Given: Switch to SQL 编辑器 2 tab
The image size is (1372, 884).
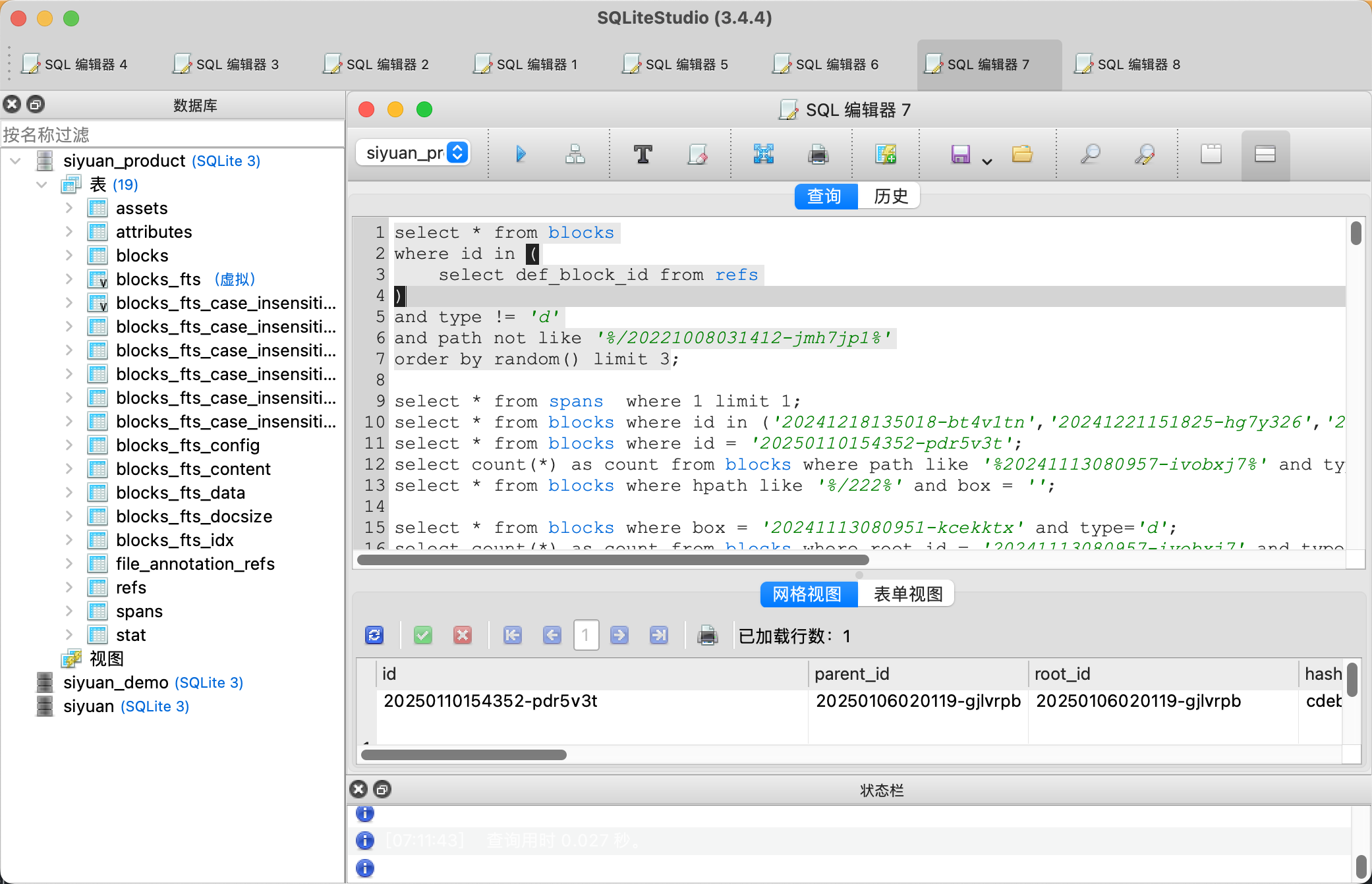Looking at the screenshot, I should (x=376, y=65).
